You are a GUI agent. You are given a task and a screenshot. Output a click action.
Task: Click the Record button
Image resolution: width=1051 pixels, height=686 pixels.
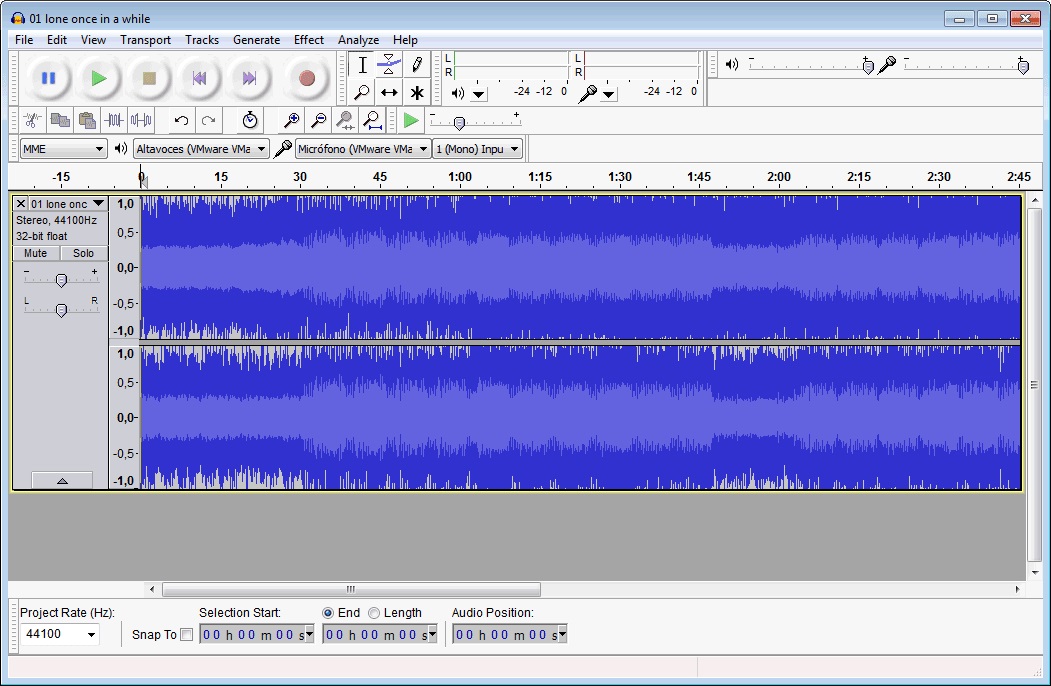pyautogui.click(x=307, y=78)
